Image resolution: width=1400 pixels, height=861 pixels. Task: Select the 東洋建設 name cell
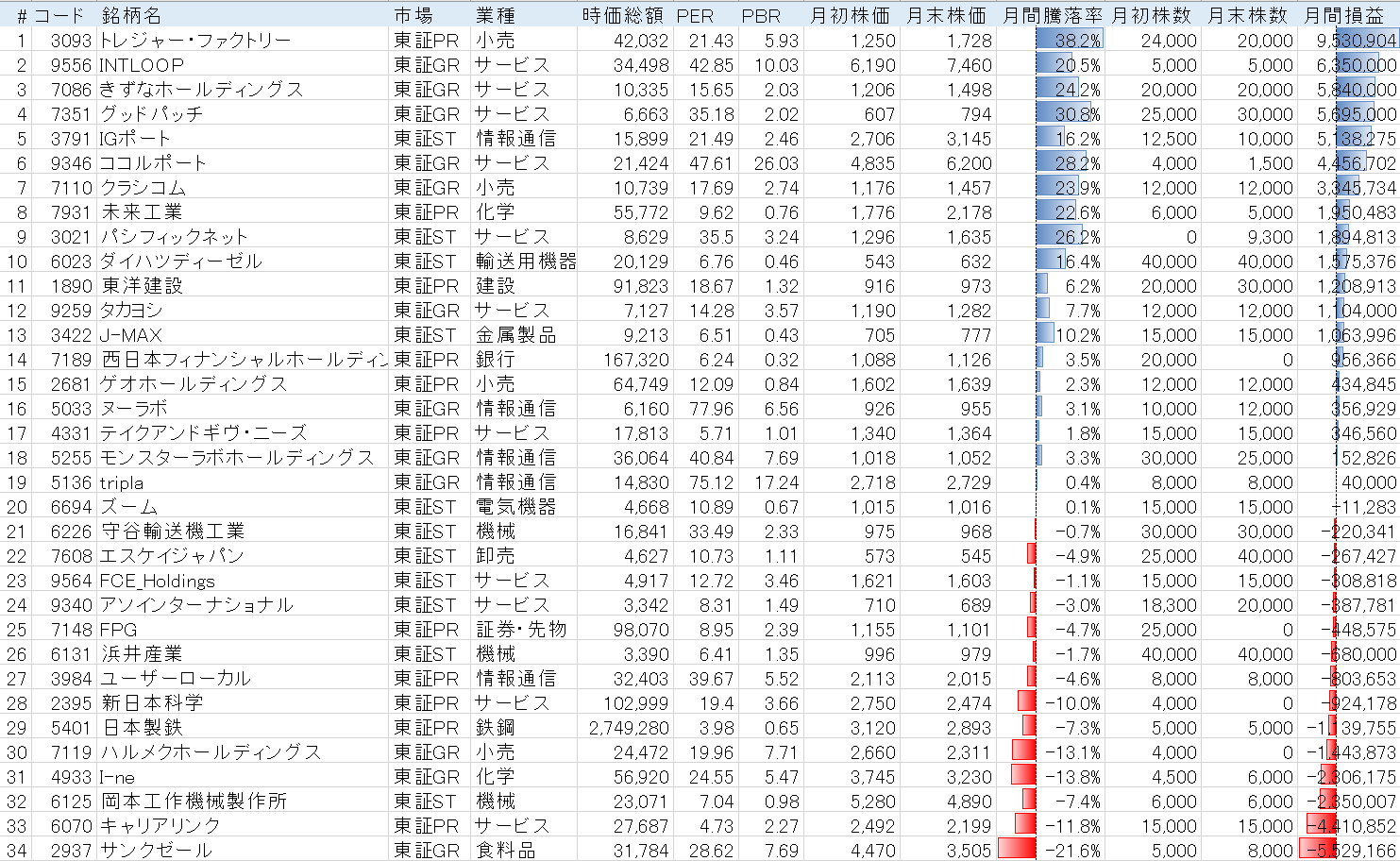coord(242,286)
